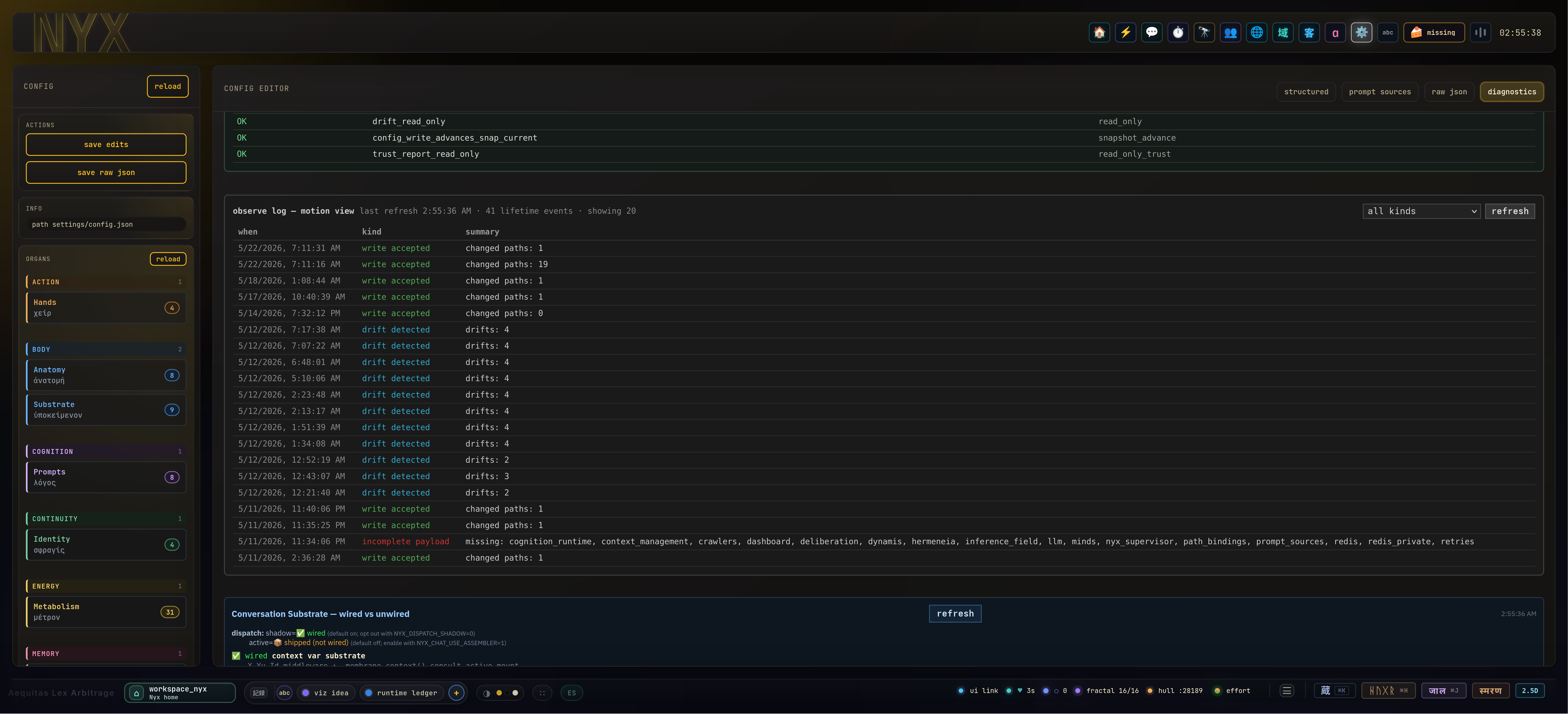Open the Substrate organ entry

pyautogui.click(x=106, y=410)
